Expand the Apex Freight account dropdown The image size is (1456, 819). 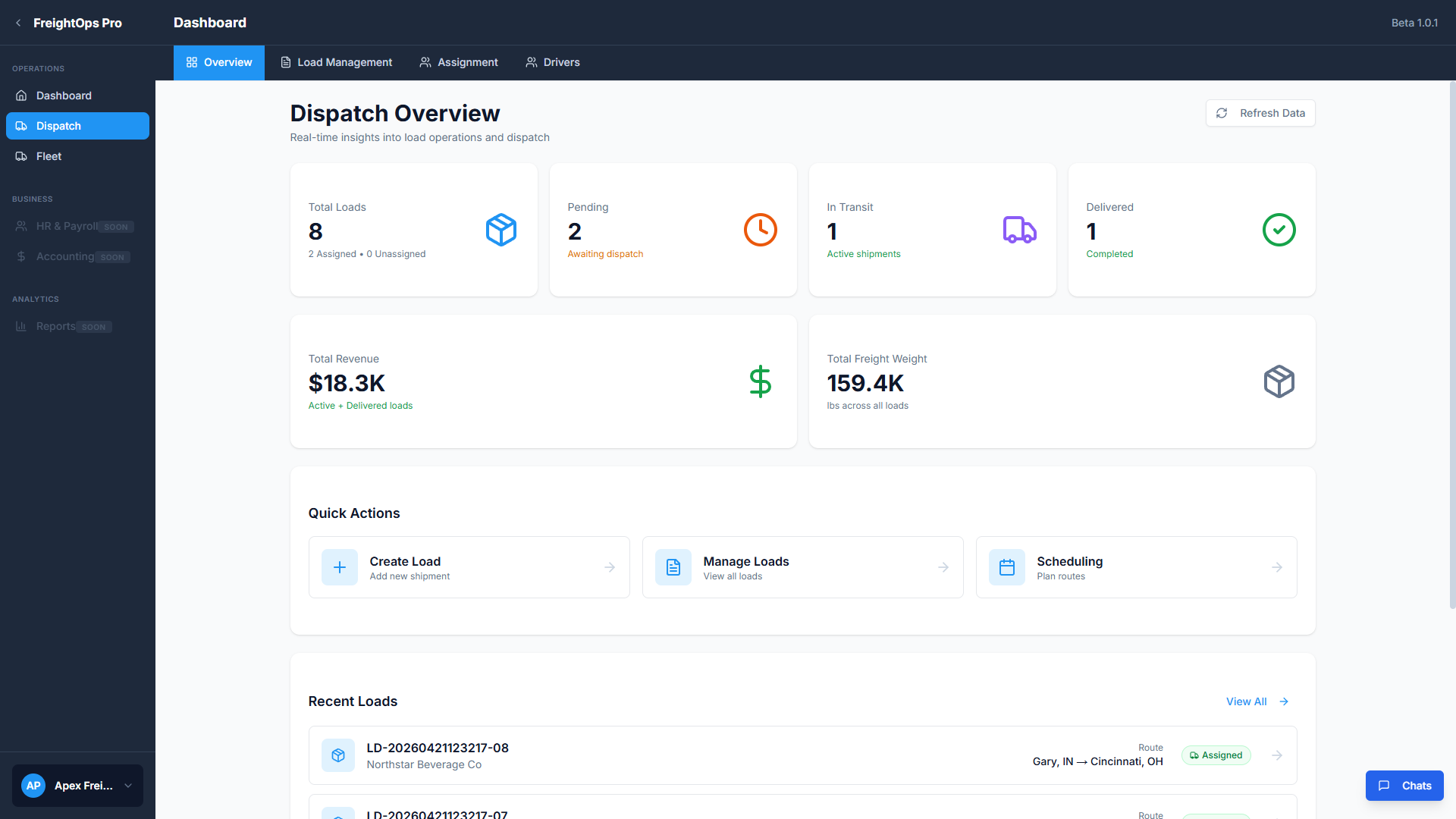(x=128, y=786)
